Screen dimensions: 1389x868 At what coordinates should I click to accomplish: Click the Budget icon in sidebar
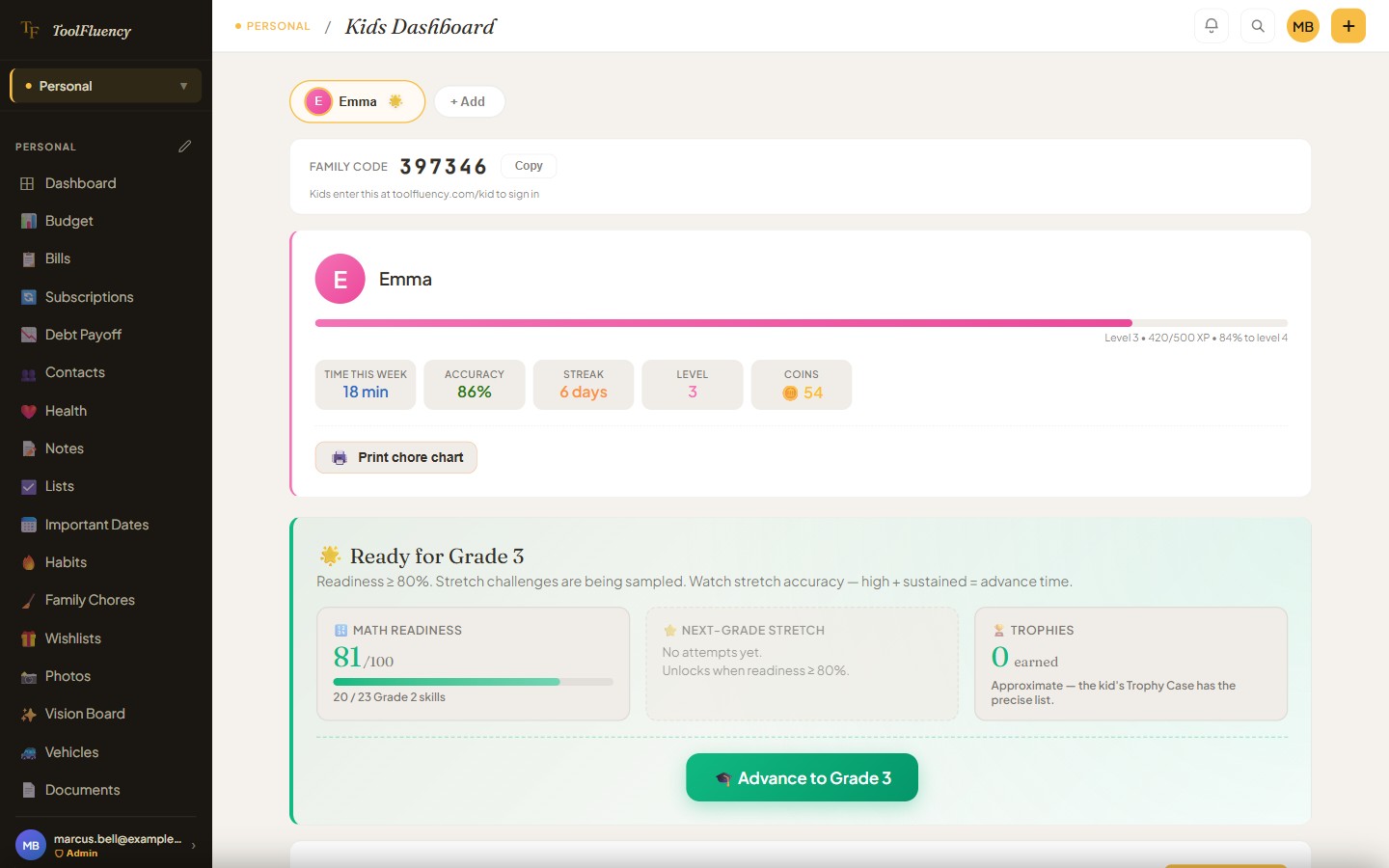28,221
